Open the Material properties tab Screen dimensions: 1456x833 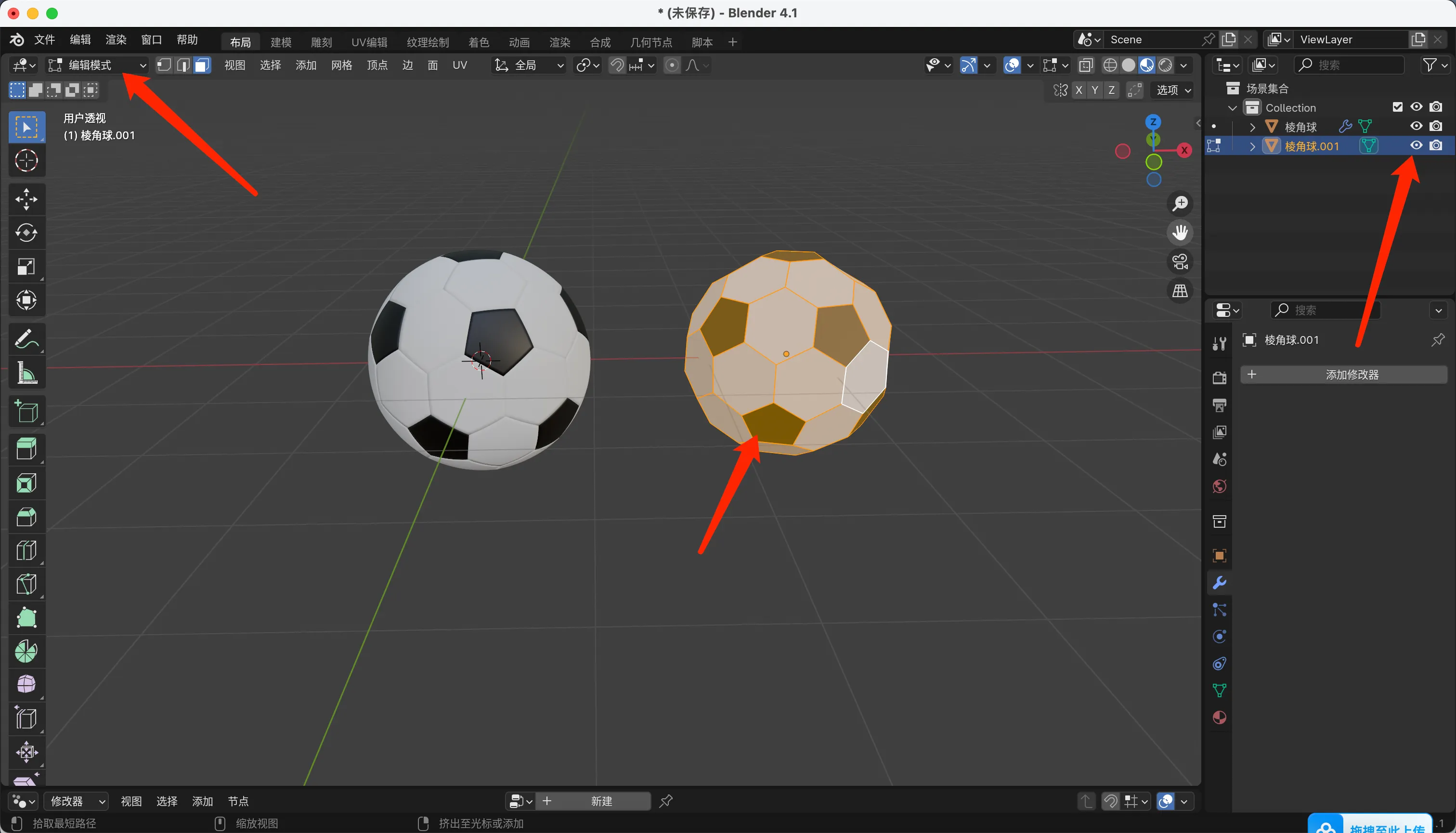(x=1219, y=717)
